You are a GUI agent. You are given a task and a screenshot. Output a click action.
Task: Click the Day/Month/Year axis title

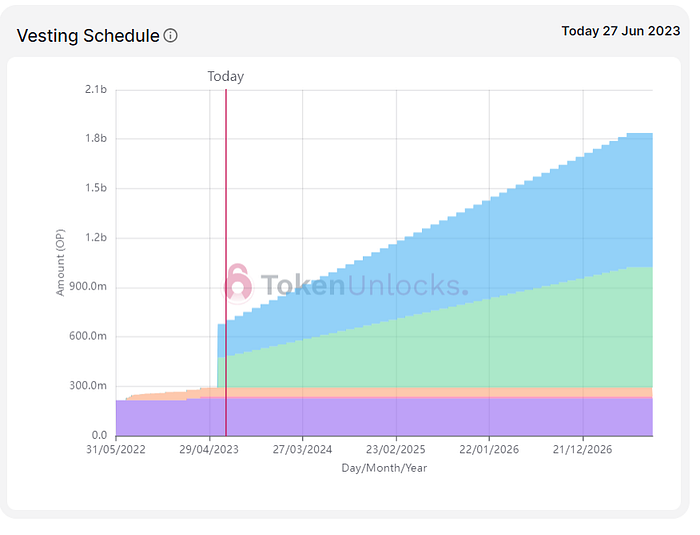pos(384,467)
